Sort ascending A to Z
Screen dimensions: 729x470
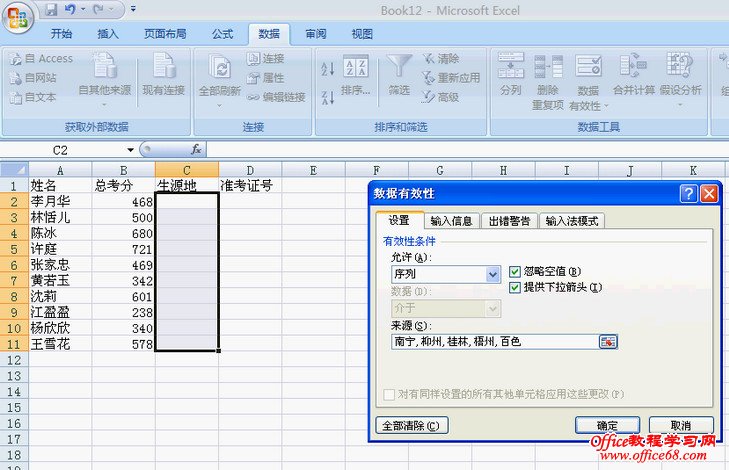click(328, 69)
